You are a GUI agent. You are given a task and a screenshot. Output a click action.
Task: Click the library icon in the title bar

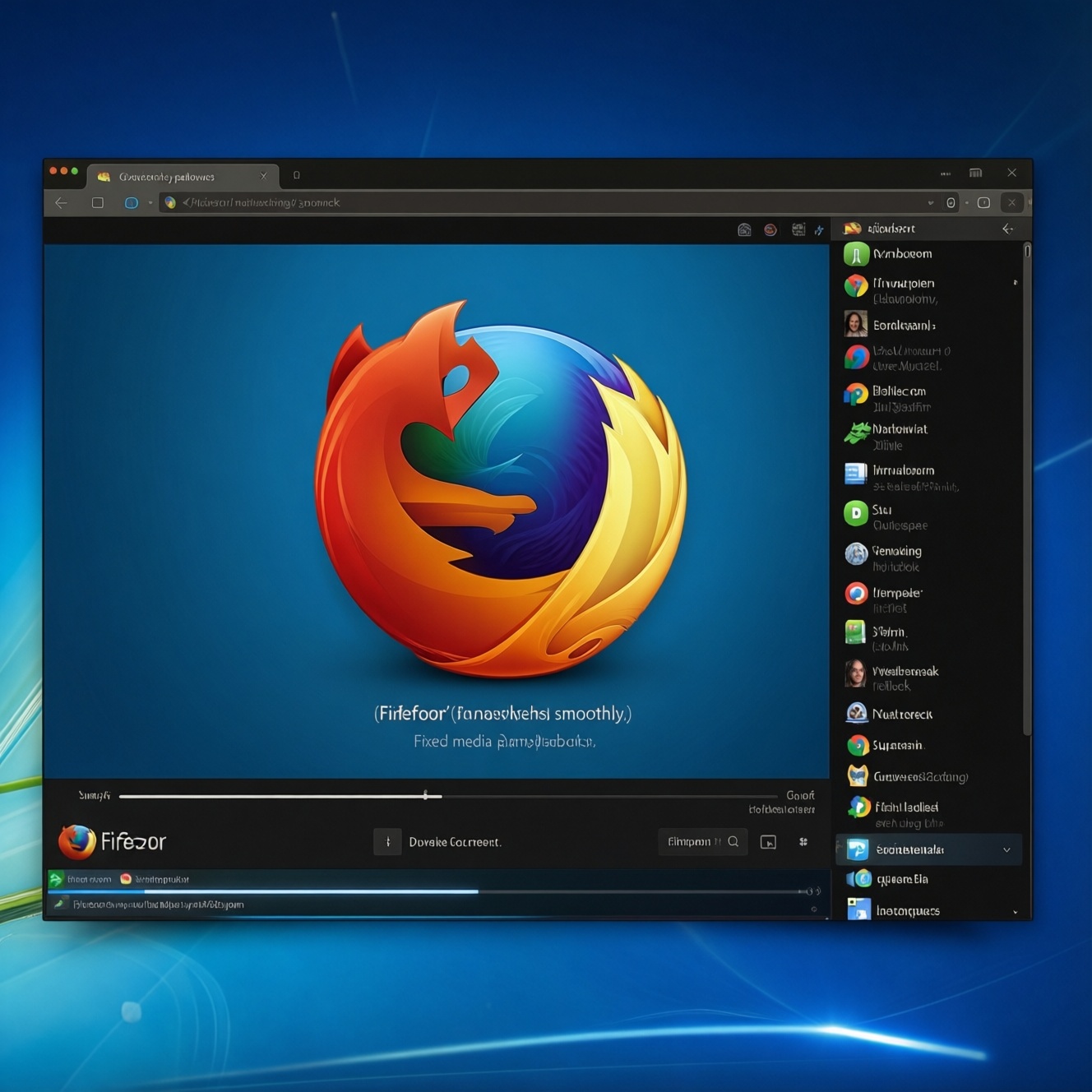coord(976,173)
